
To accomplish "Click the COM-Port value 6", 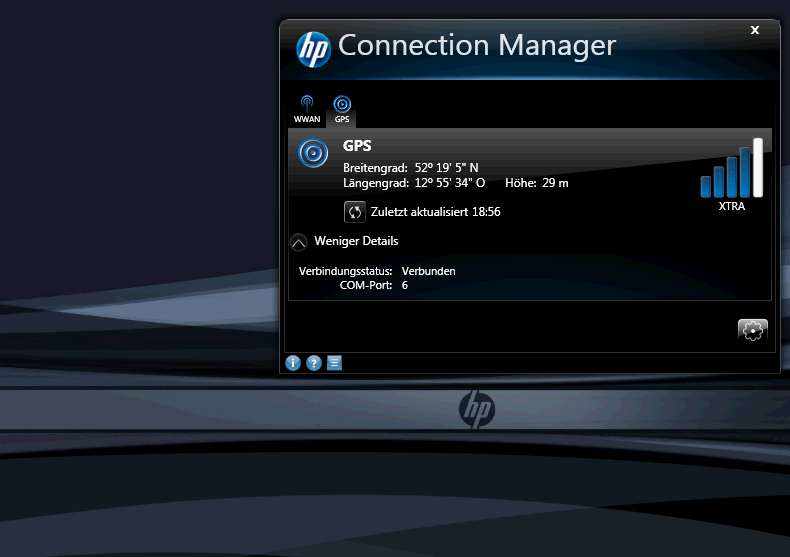I will coord(405,285).
